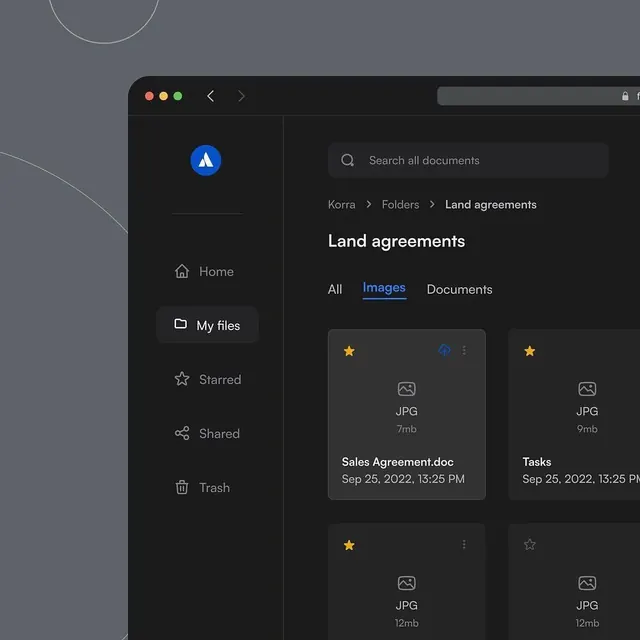Click the browser address bar

[538, 96]
